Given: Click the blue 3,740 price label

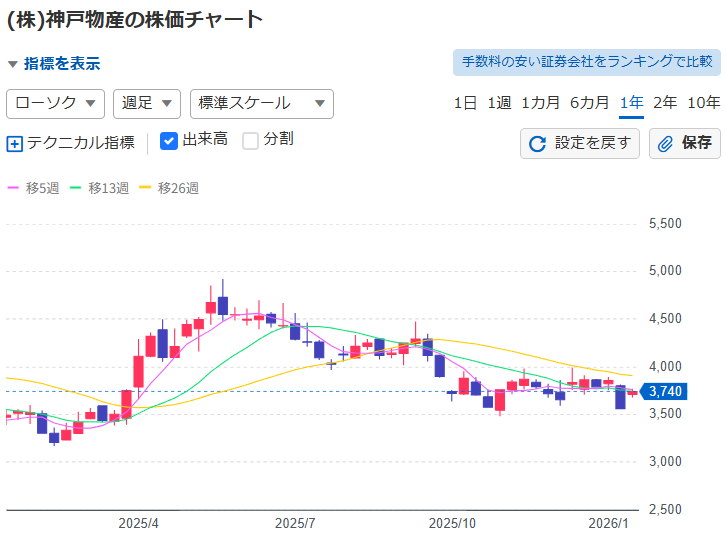Looking at the screenshot, I should [x=665, y=391].
